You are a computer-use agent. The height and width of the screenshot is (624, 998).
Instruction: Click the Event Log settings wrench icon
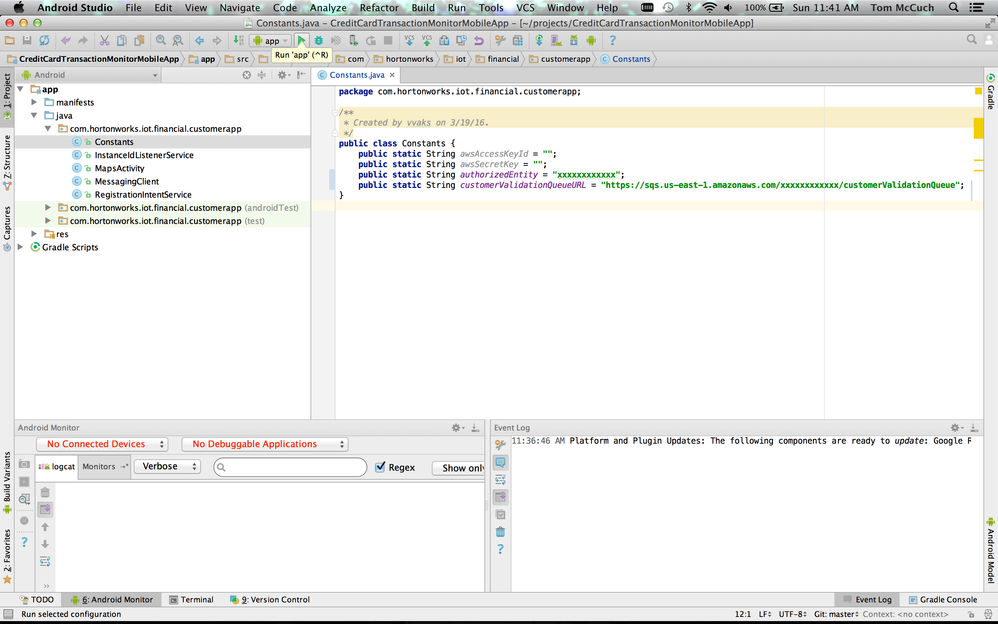pos(500,444)
